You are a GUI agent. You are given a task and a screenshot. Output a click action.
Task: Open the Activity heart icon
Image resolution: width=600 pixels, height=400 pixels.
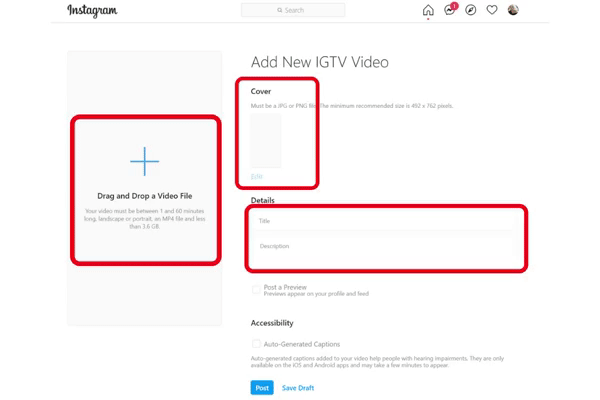click(x=492, y=10)
